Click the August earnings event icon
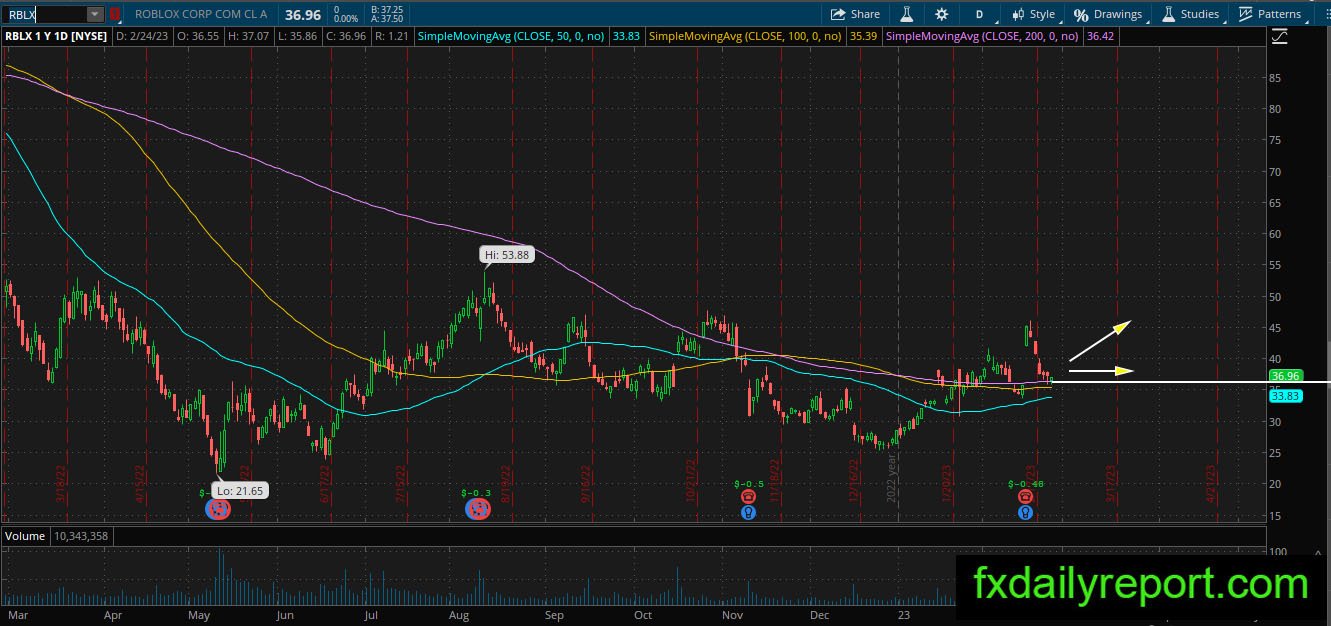This screenshot has height=626, width=1331. tap(477, 510)
